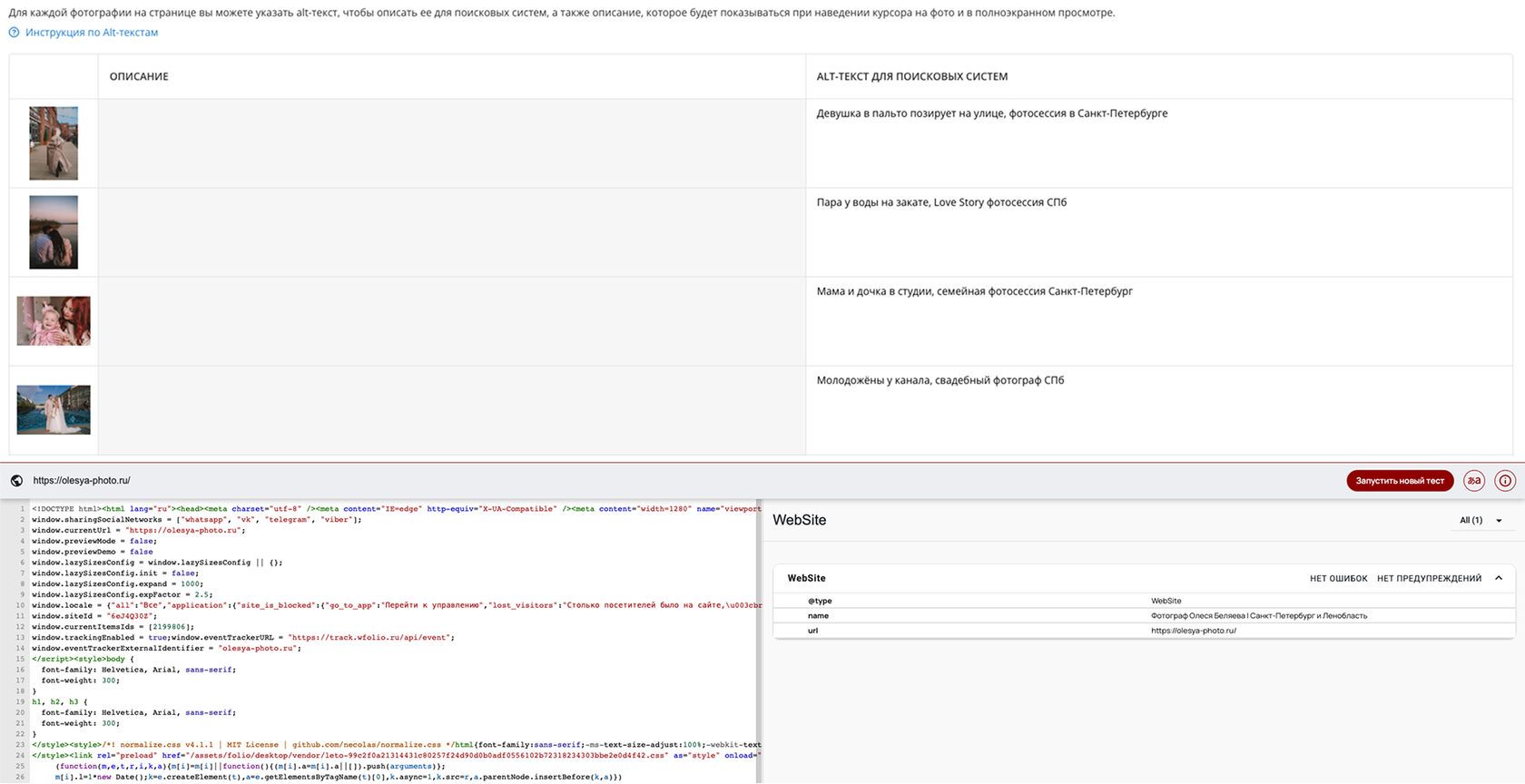Click the description field for girl in coat photo

pyautogui.click(x=451, y=143)
